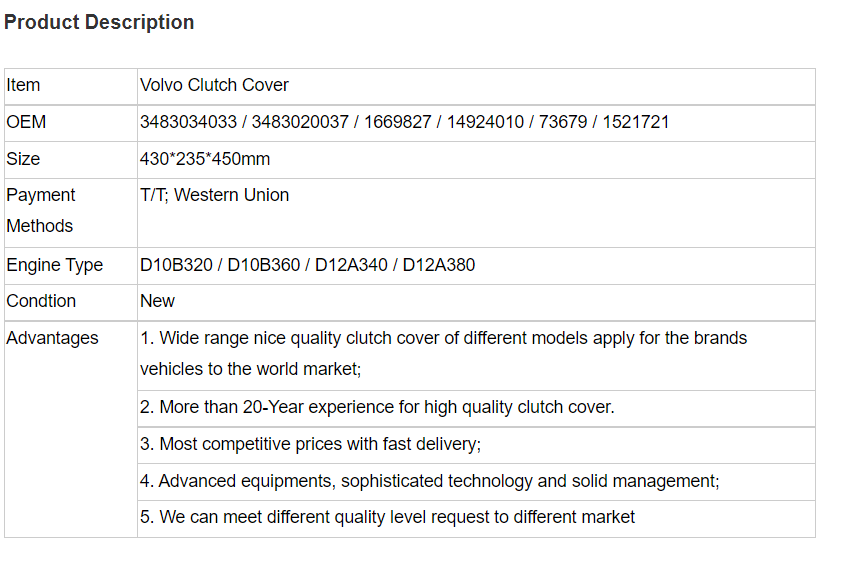Click advantage five about quality level
The image size is (842, 573).
(x=387, y=517)
